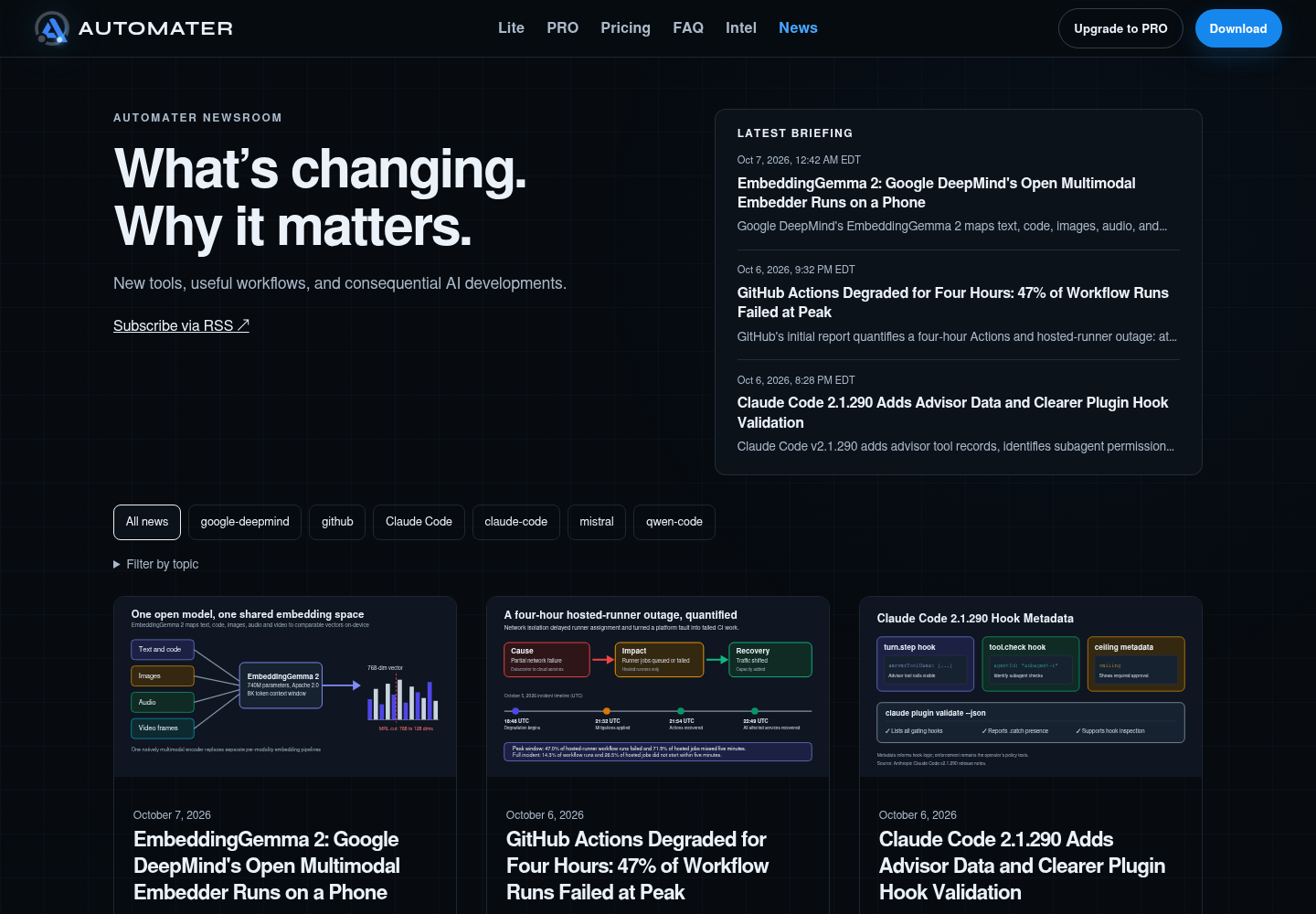
Task: Select the lowercase claude-code filter chip
Action: (516, 522)
